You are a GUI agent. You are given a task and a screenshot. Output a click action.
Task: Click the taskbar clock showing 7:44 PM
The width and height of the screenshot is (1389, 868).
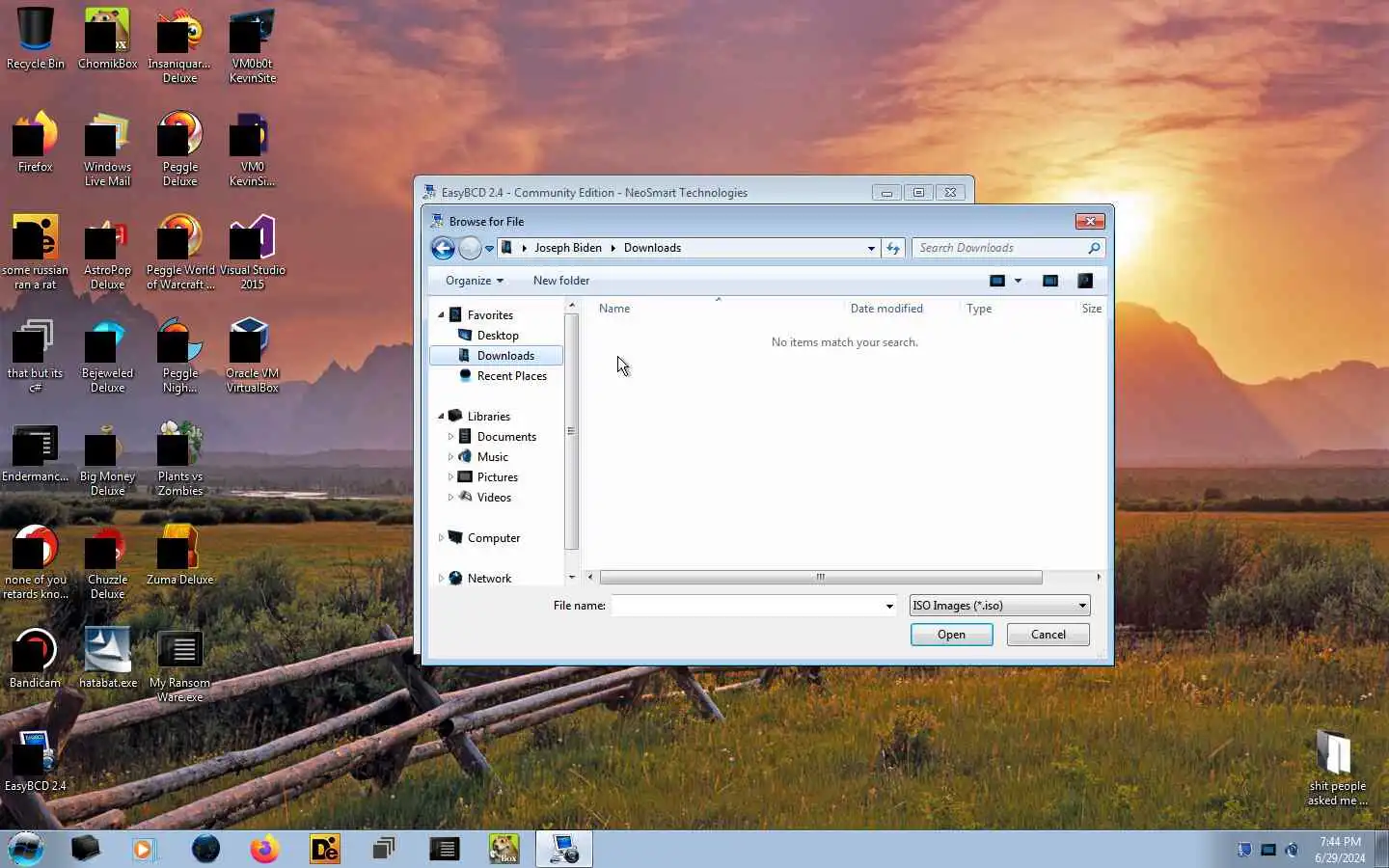click(x=1340, y=850)
